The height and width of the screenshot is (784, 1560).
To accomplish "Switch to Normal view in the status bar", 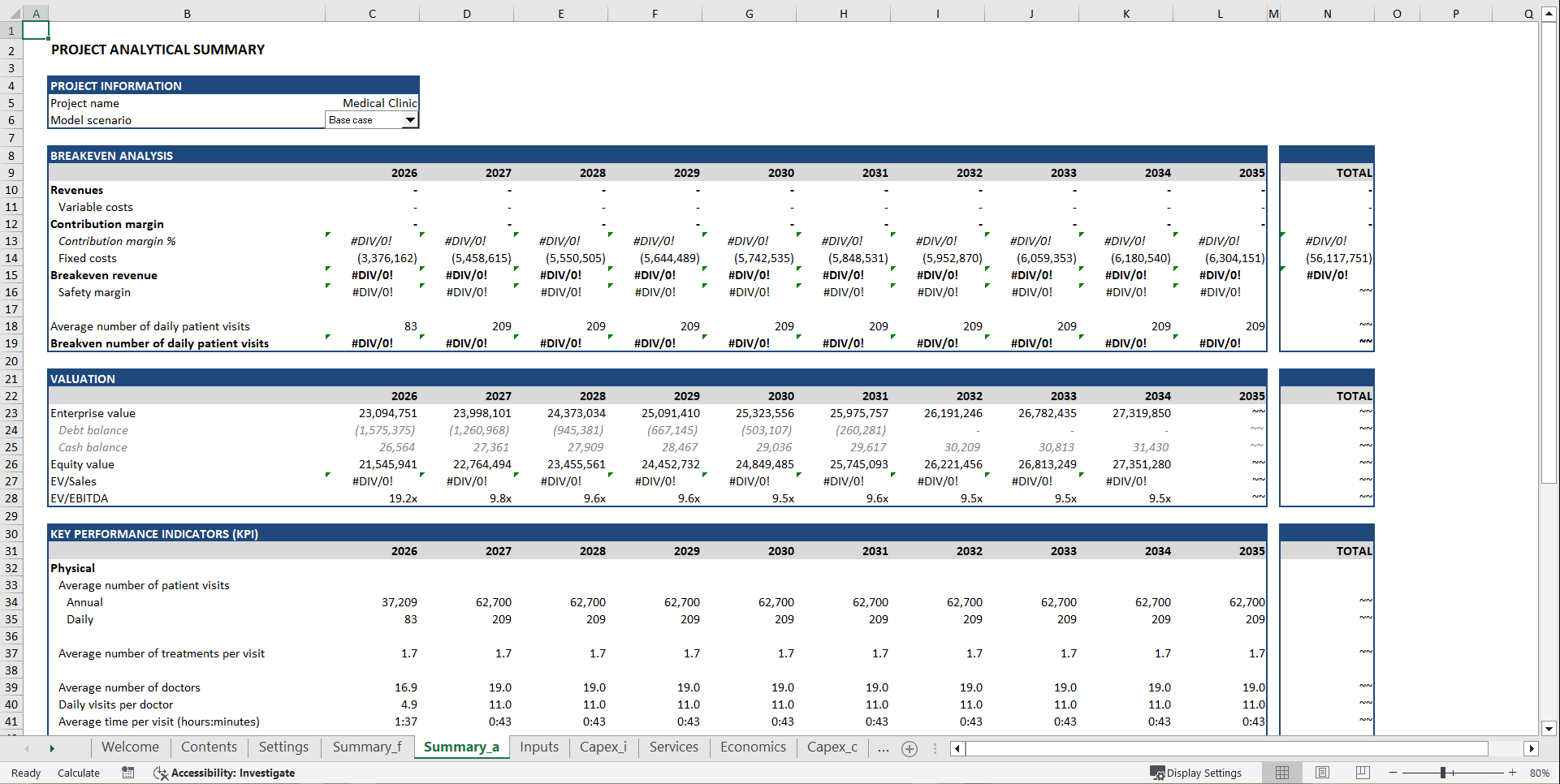I will pos(1282,773).
